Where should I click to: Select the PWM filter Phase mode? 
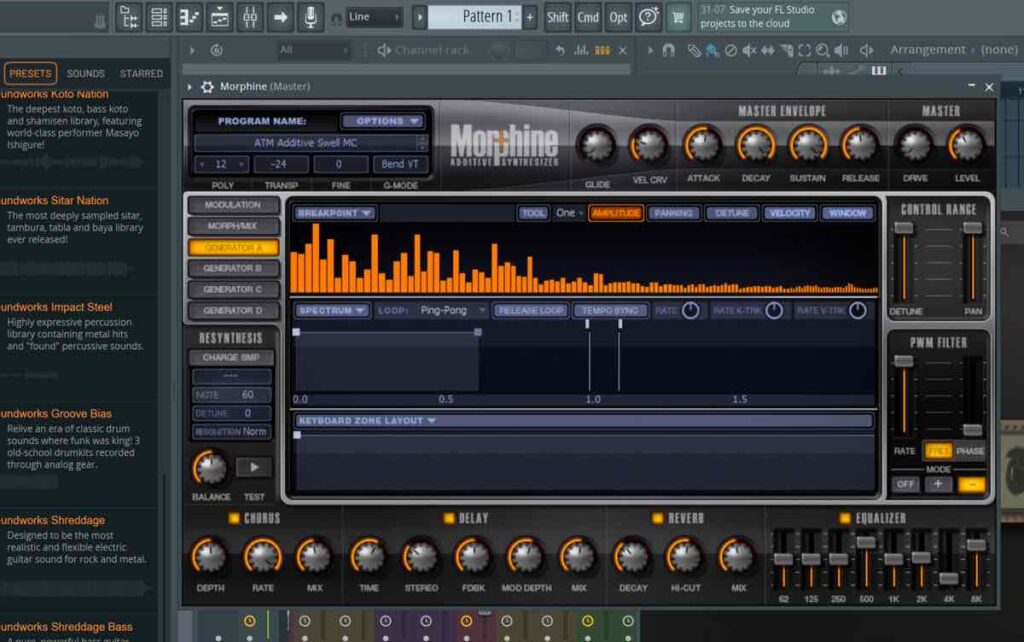970,451
